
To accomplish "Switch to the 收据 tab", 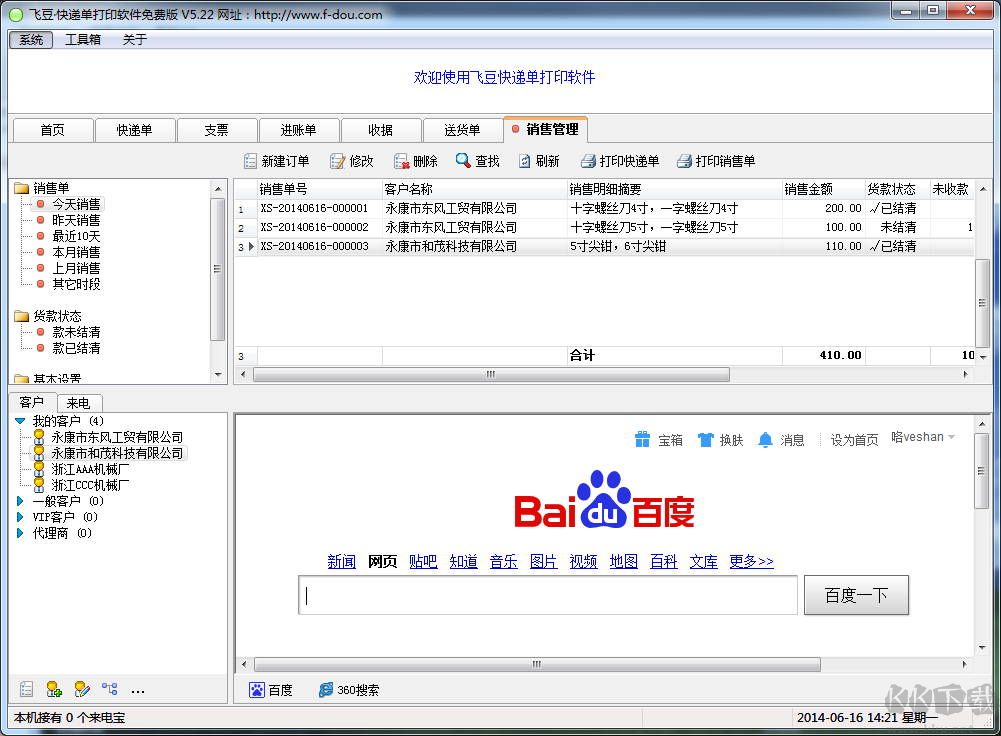I will click(x=380, y=130).
